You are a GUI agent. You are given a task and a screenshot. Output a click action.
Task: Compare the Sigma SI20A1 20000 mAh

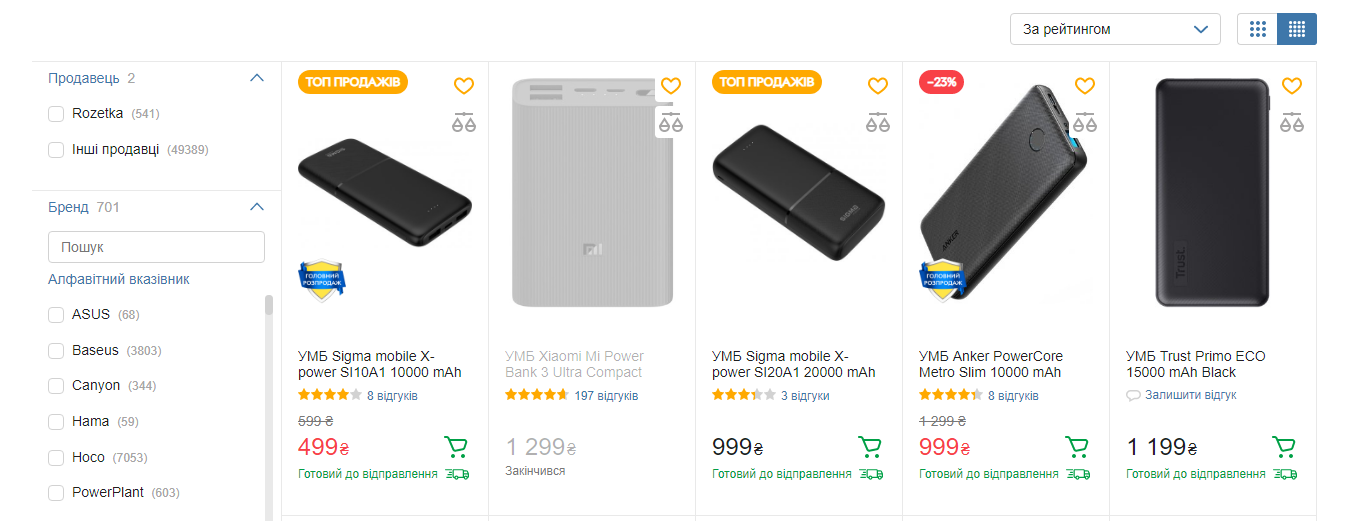(x=877, y=124)
